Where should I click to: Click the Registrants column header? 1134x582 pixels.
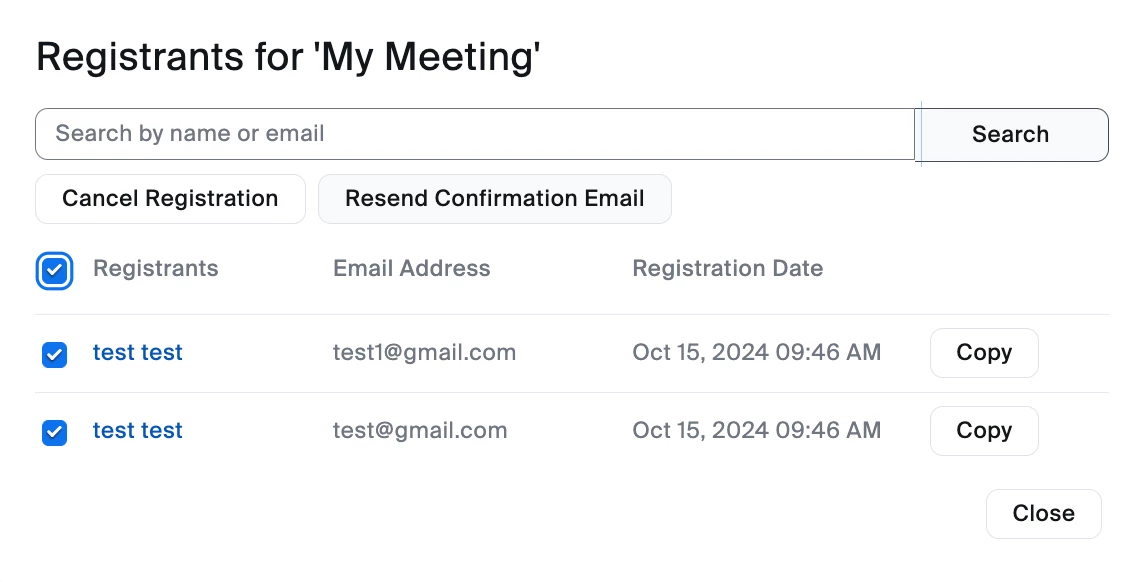pyautogui.click(x=155, y=269)
